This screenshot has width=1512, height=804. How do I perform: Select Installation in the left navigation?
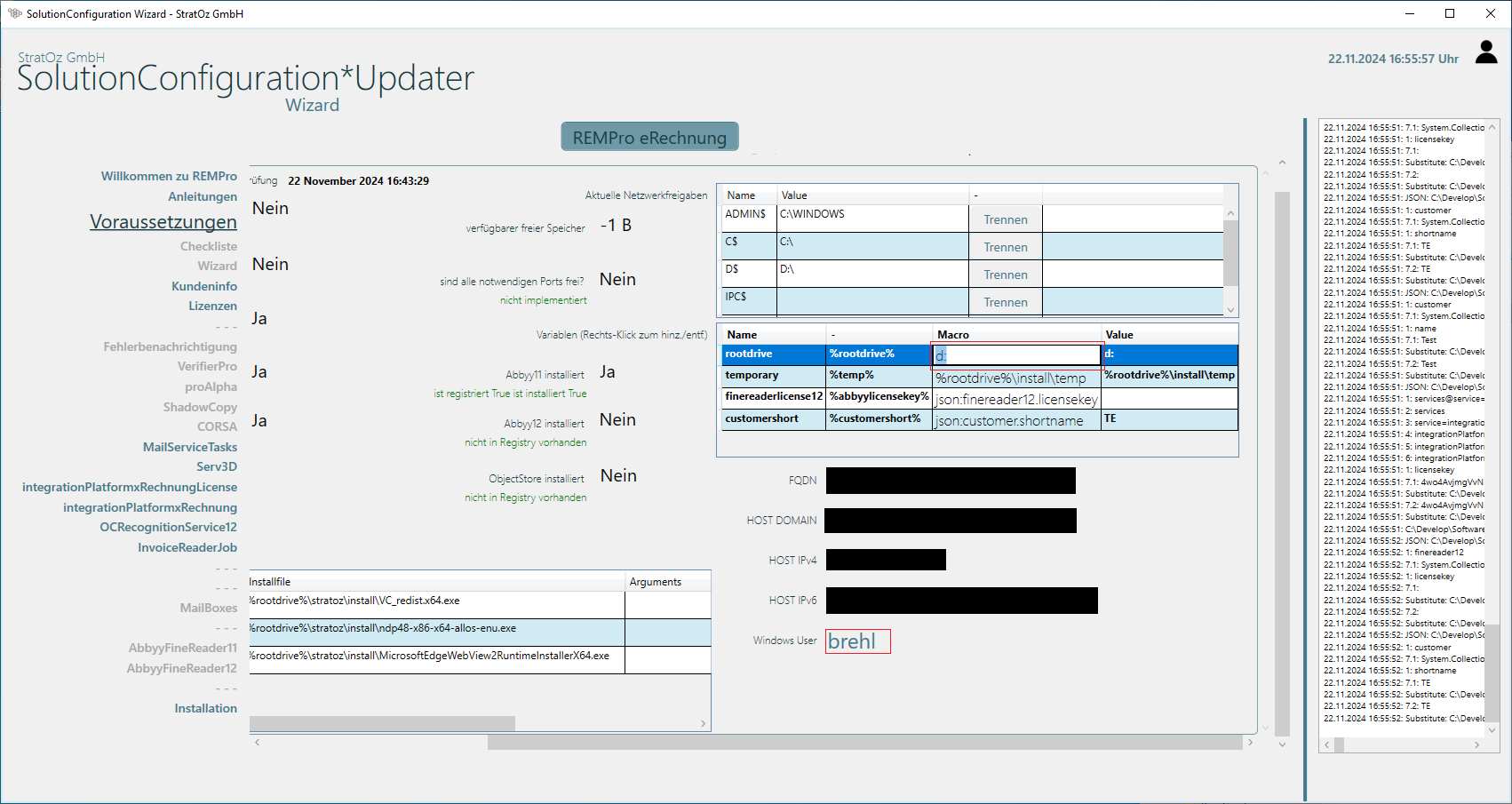[x=205, y=708]
